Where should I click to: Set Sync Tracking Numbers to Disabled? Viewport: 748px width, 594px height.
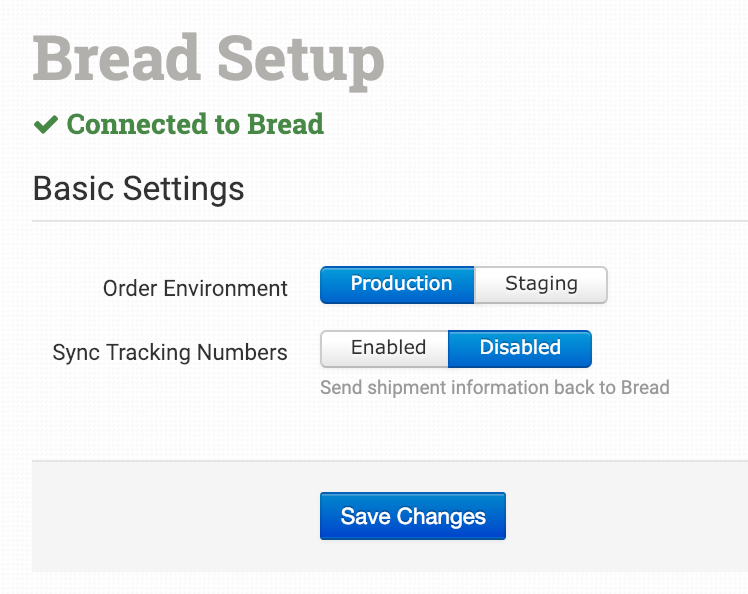pyautogui.click(x=520, y=349)
